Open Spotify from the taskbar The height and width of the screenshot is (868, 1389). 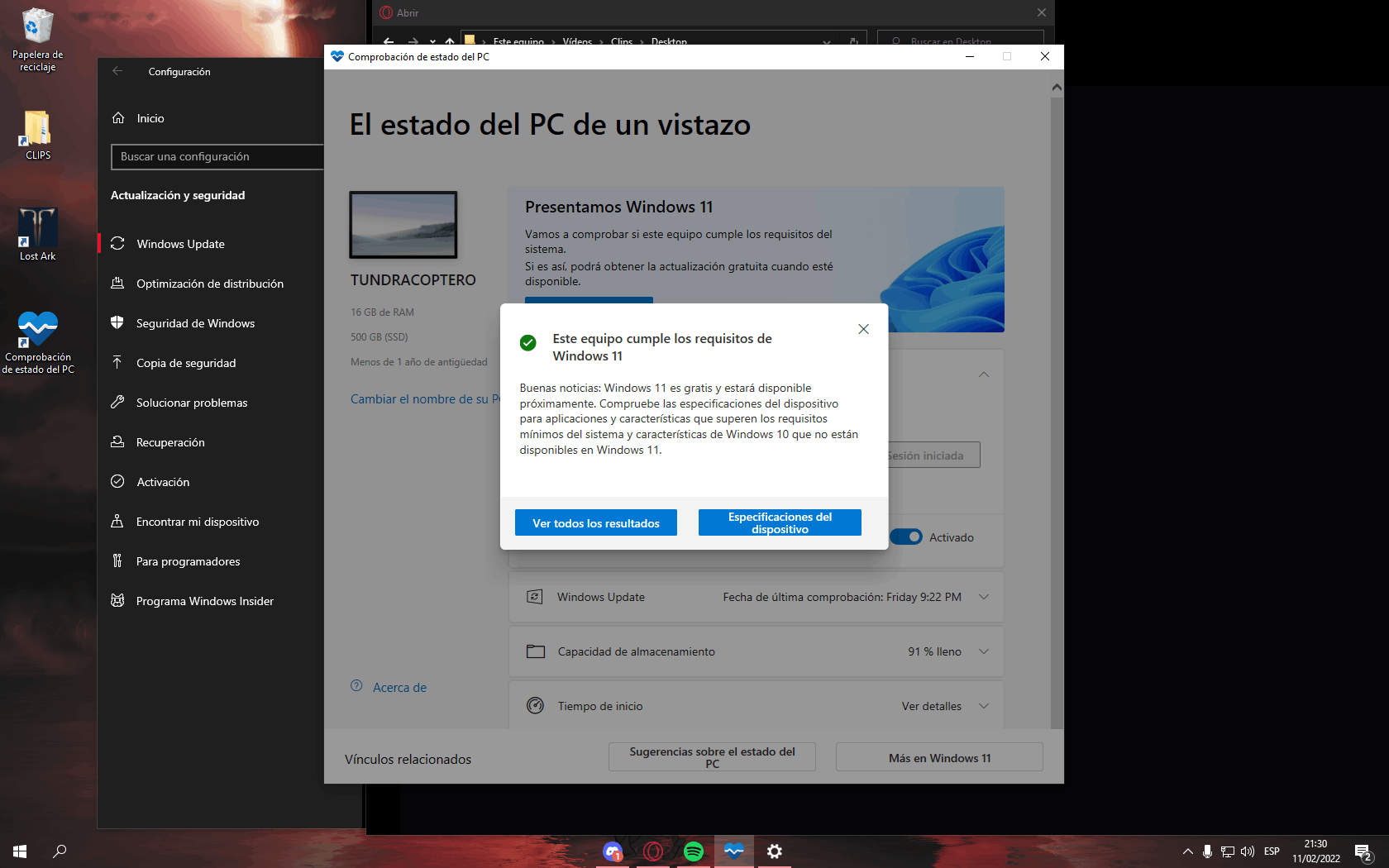pyautogui.click(x=694, y=851)
